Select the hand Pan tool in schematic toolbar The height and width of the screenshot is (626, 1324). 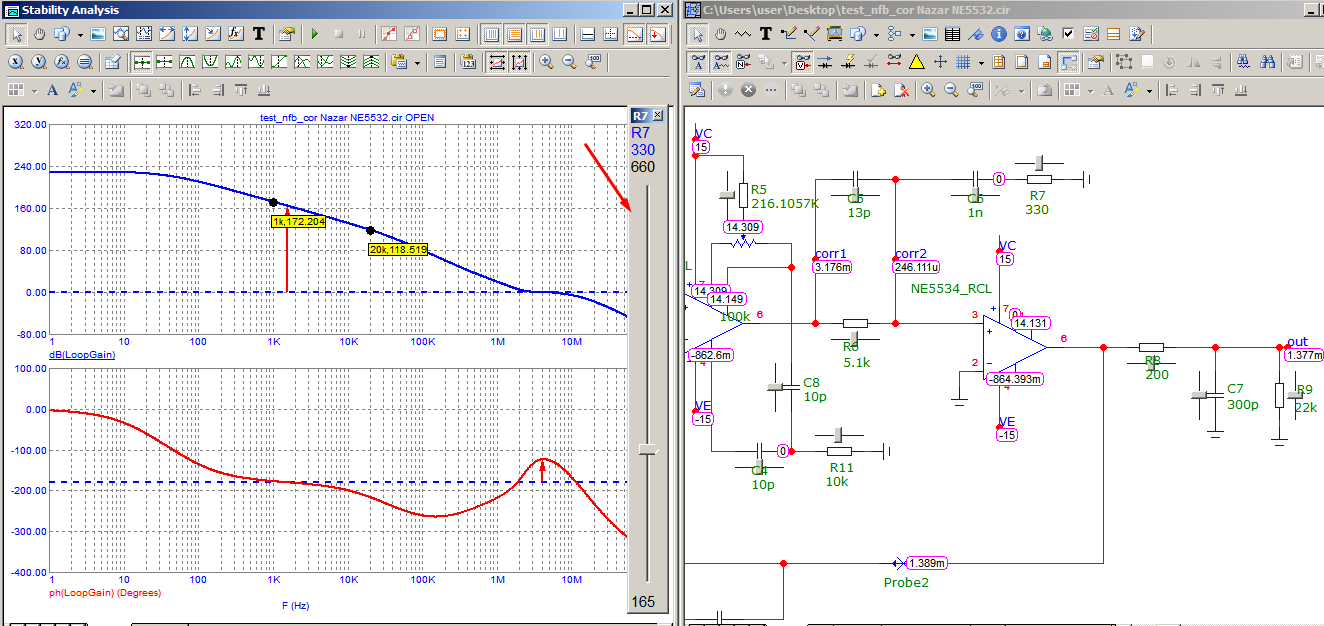(720, 34)
